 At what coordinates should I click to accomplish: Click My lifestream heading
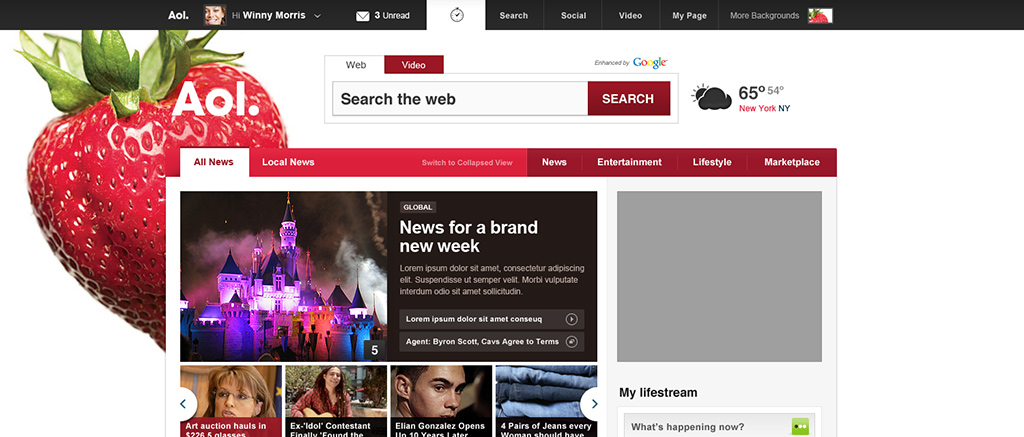coord(658,393)
